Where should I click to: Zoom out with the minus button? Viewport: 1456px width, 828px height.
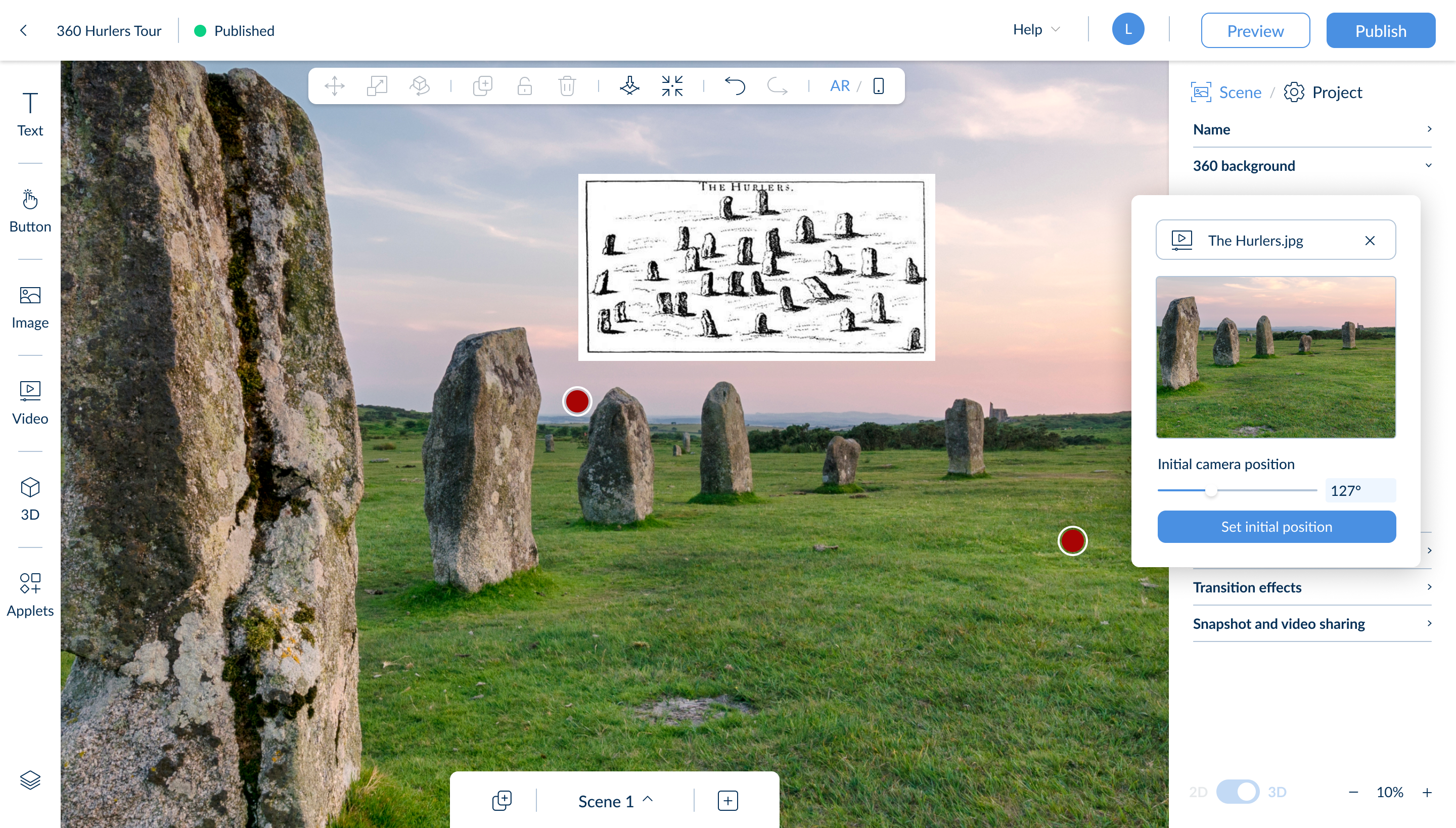point(1353,792)
